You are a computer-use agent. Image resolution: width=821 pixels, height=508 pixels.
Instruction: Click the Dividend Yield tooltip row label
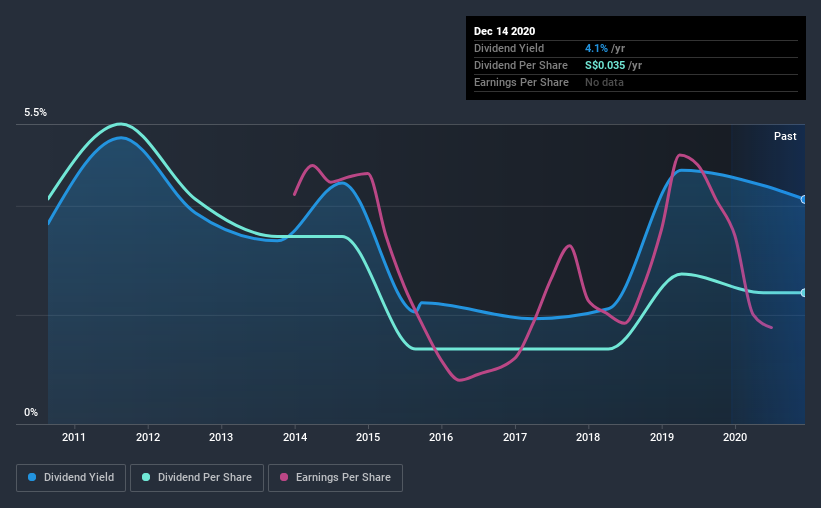[x=509, y=48]
